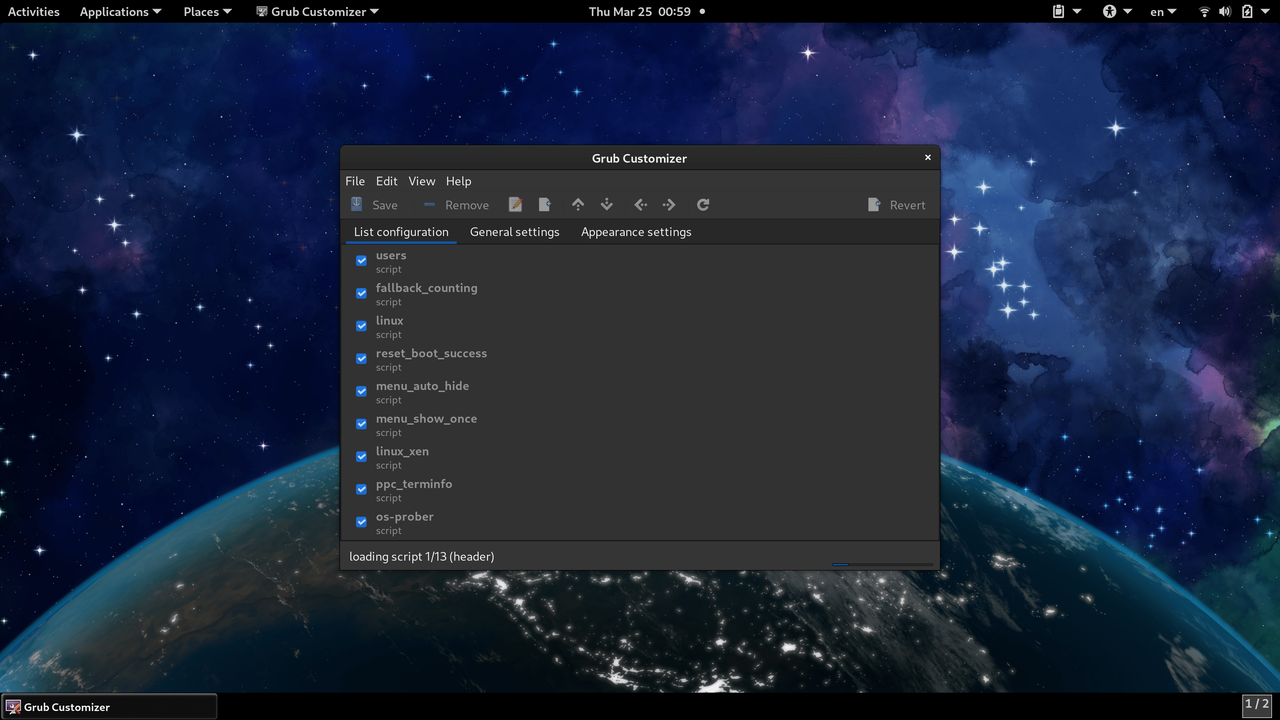Select the ppc_terminfo entry text
Image resolution: width=1280 pixels, height=720 pixels.
tap(414, 484)
